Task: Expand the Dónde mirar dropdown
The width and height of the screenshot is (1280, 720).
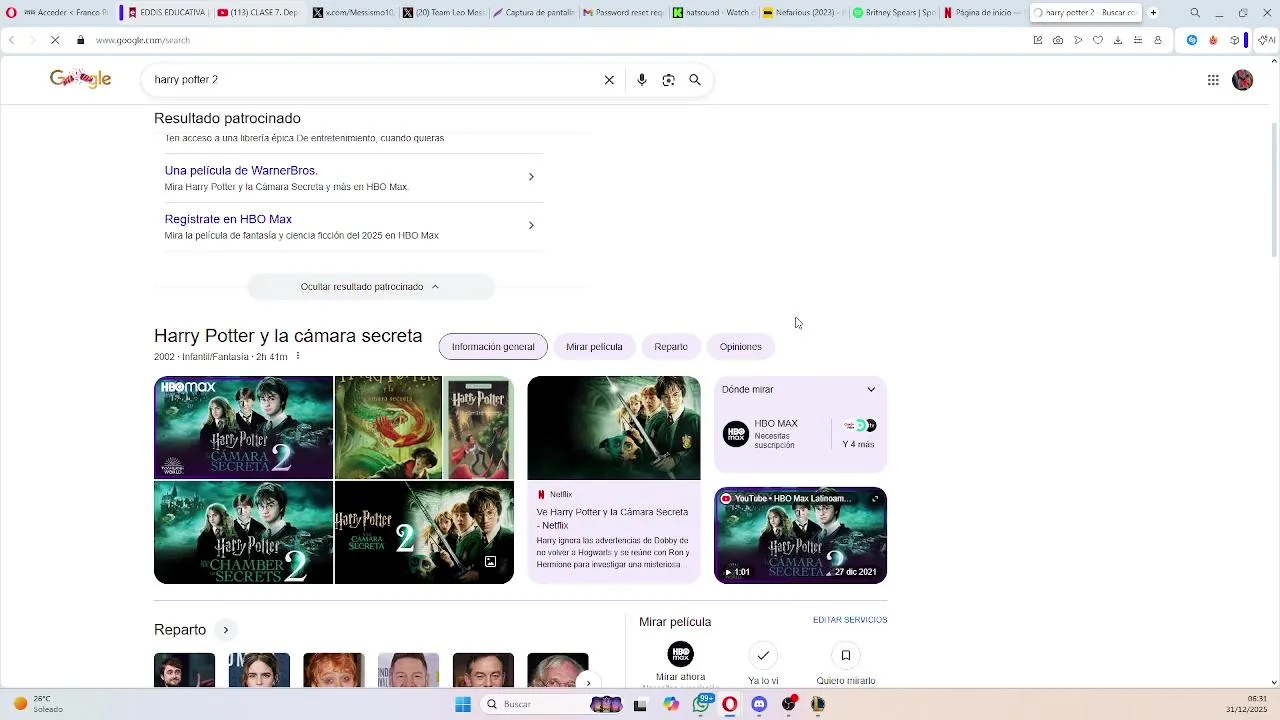Action: [871, 390]
